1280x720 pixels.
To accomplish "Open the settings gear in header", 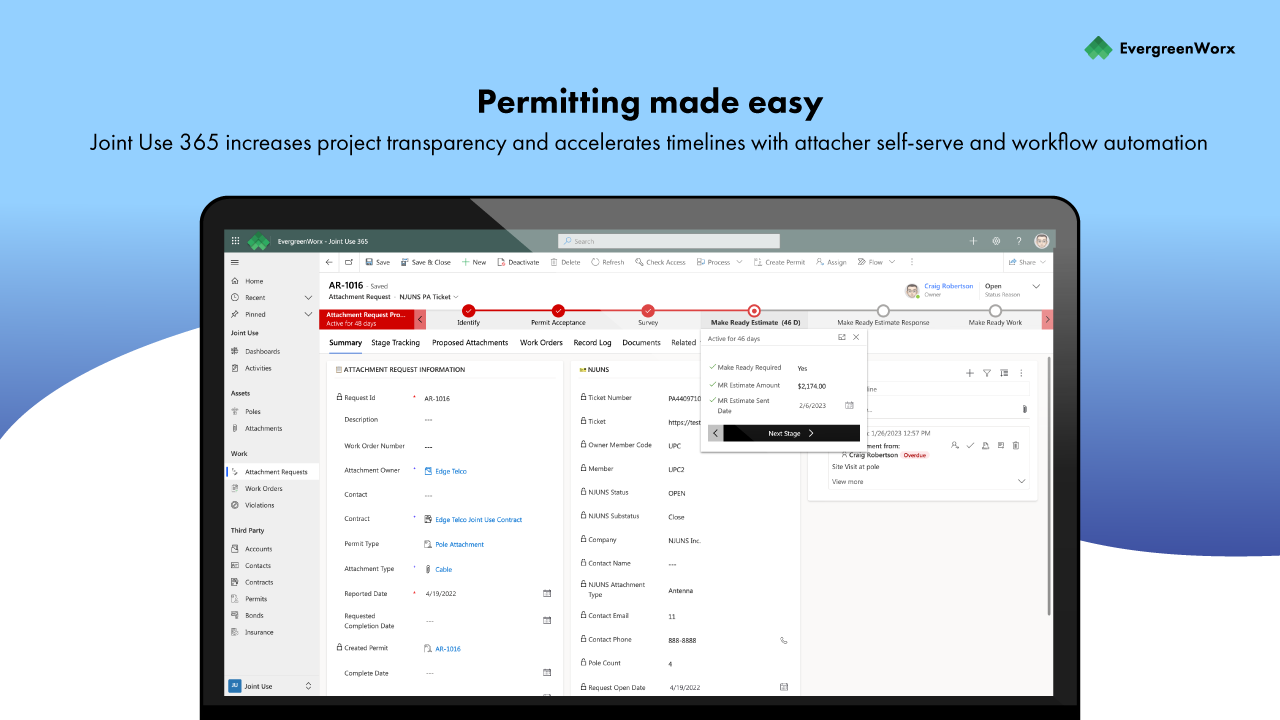I will tap(996, 241).
